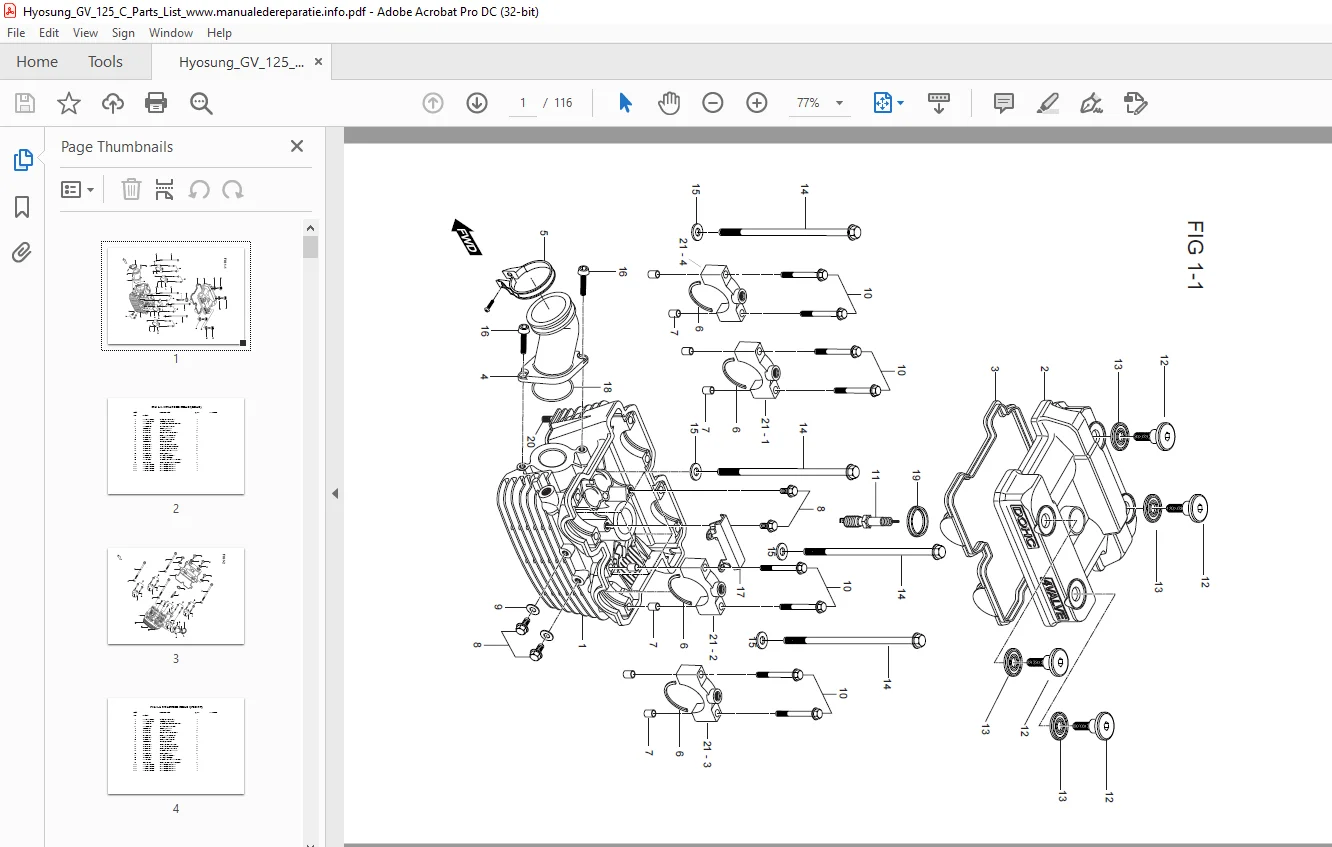Bookmark this file with the star icon
1332x847 pixels.
pyautogui.click(x=69, y=103)
